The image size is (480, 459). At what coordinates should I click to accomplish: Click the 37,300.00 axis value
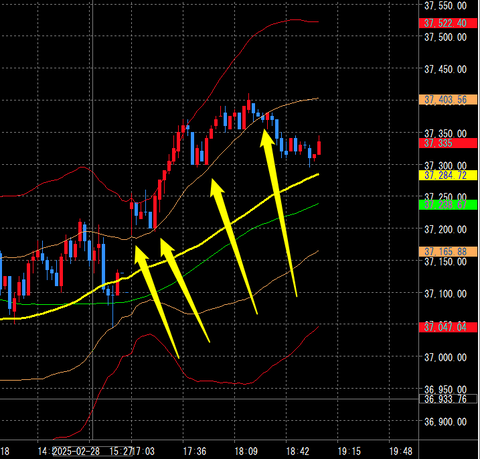pos(445,165)
